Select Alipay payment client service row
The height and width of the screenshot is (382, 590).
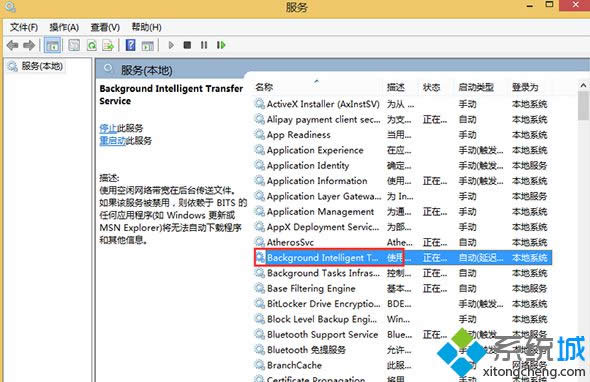pos(403,120)
